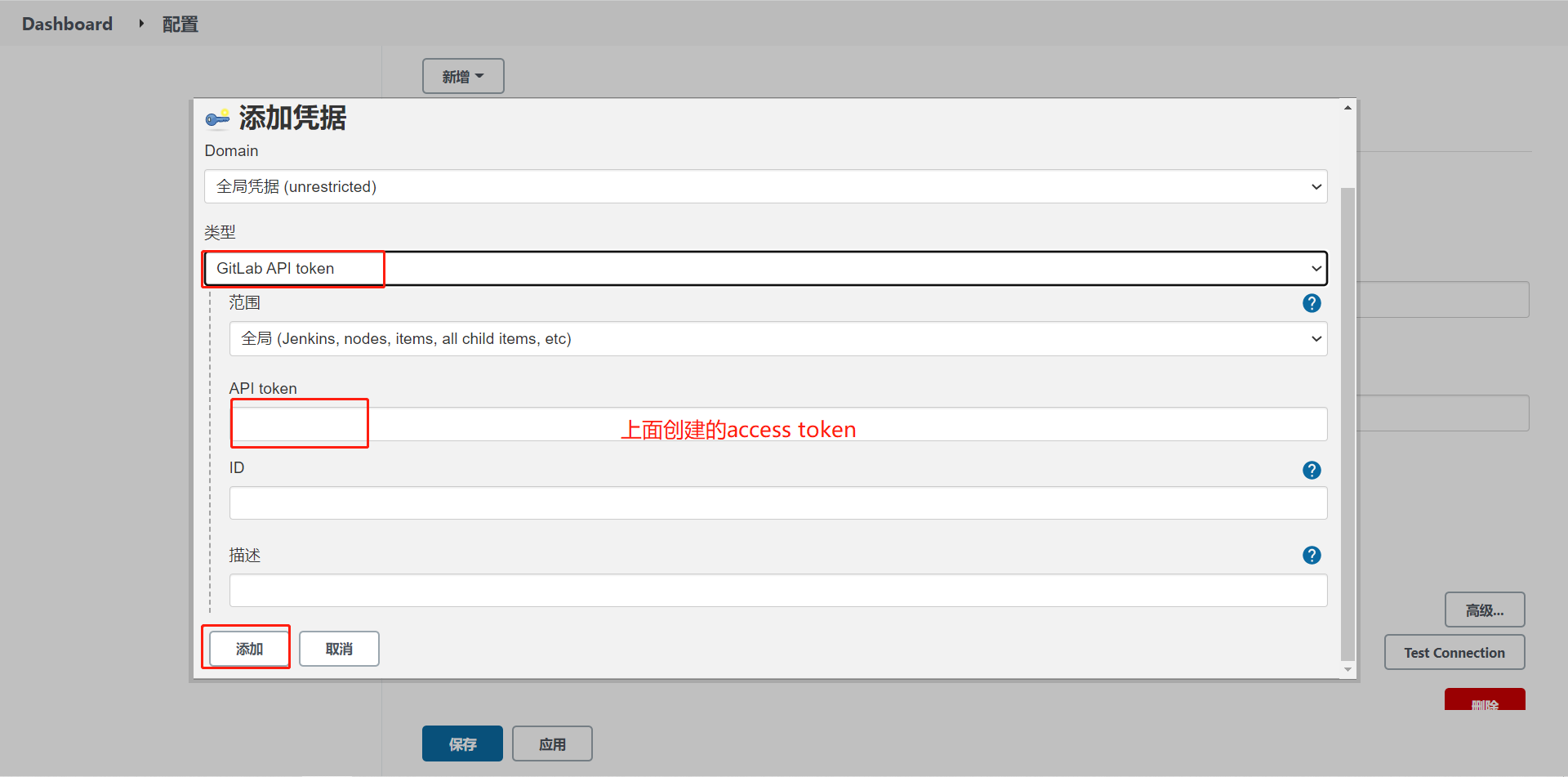Go to Dashboard breadcrumb link
This screenshot has height=777, width=1568.
click(x=67, y=24)
